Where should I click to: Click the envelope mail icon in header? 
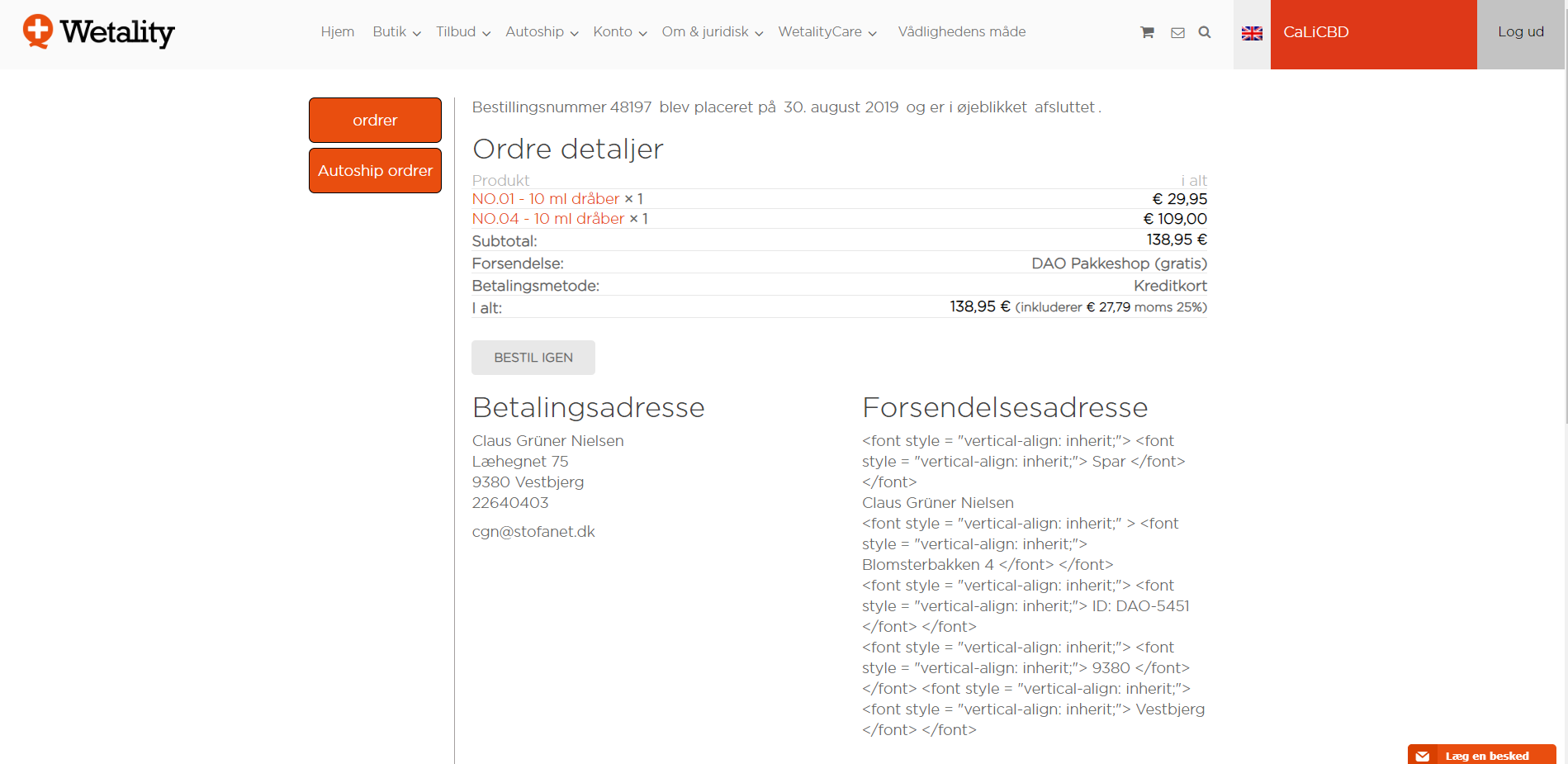point(1177,32)
